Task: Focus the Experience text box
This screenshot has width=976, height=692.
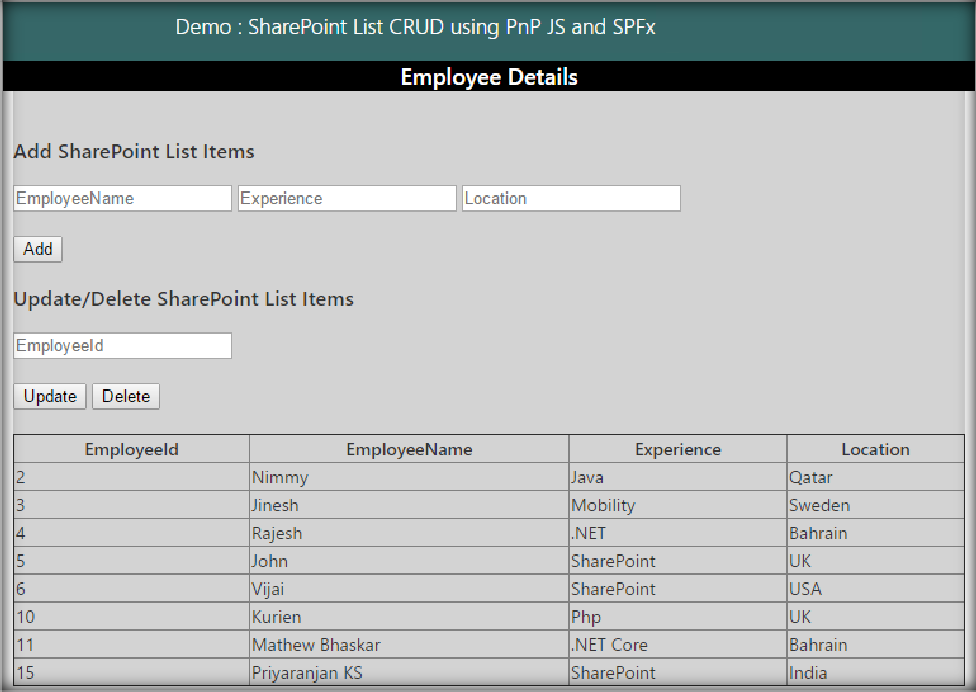Action: point(347,198)
